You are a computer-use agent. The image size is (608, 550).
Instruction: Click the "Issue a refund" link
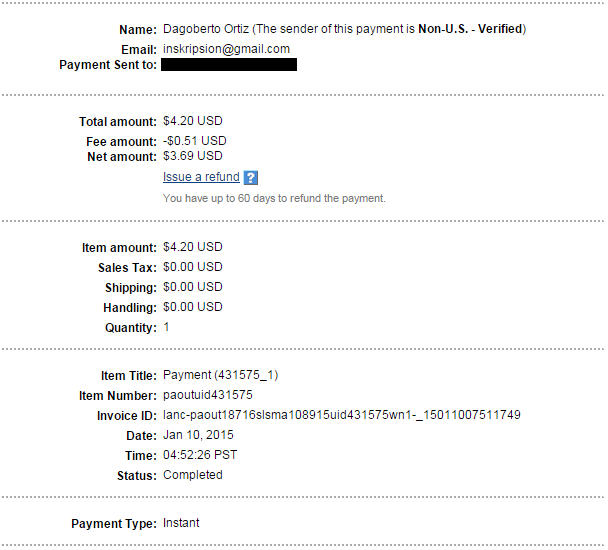coord(201,177)
